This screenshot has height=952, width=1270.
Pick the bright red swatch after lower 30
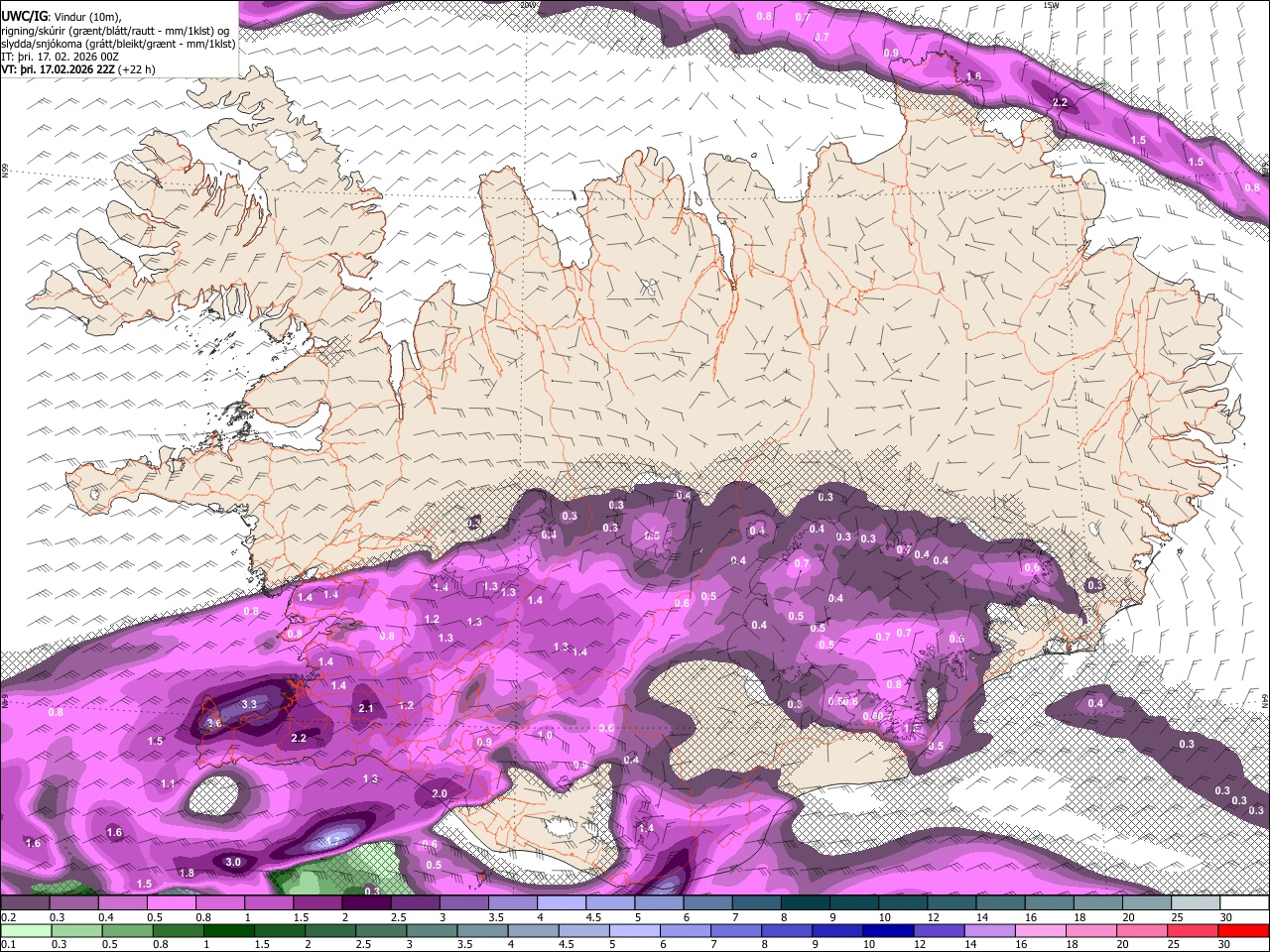1242,931
